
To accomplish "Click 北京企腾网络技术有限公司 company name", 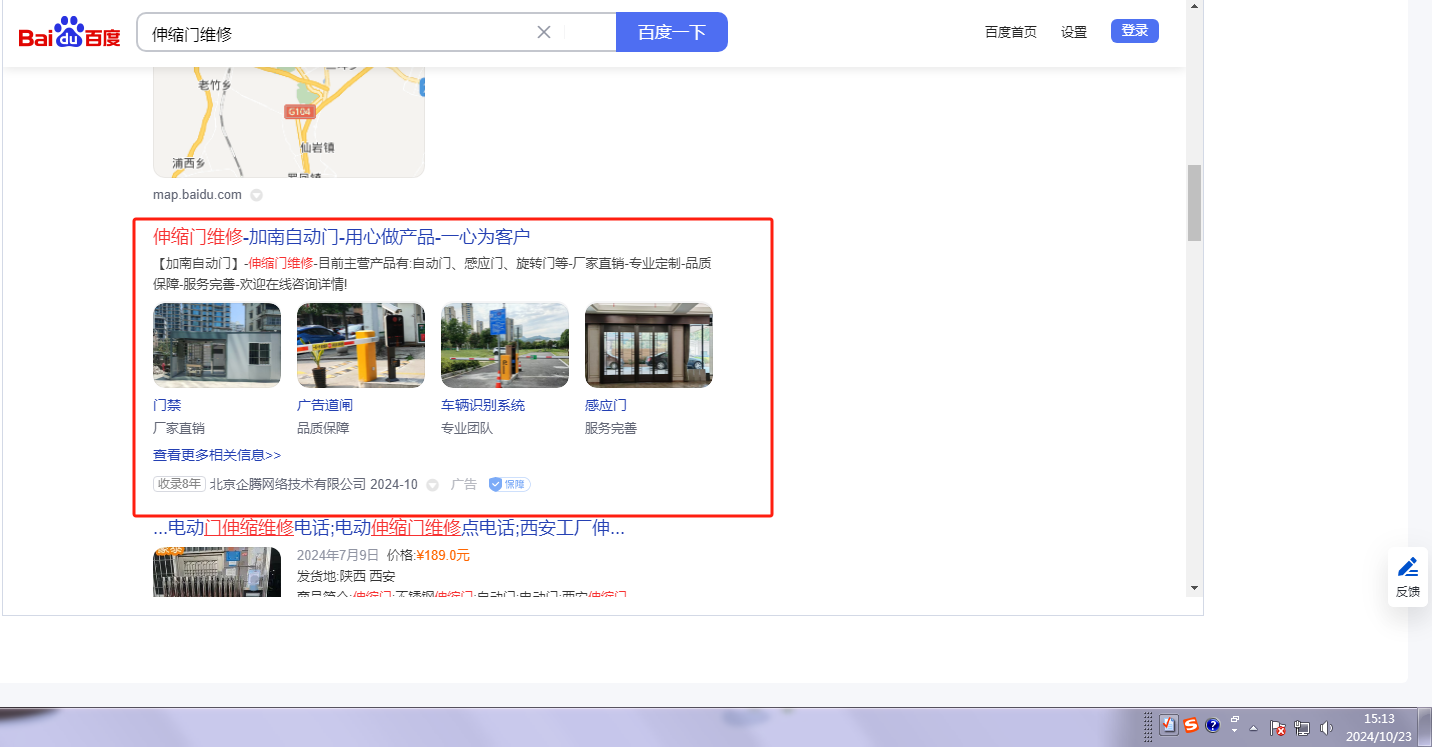I will tap(288, 484).
